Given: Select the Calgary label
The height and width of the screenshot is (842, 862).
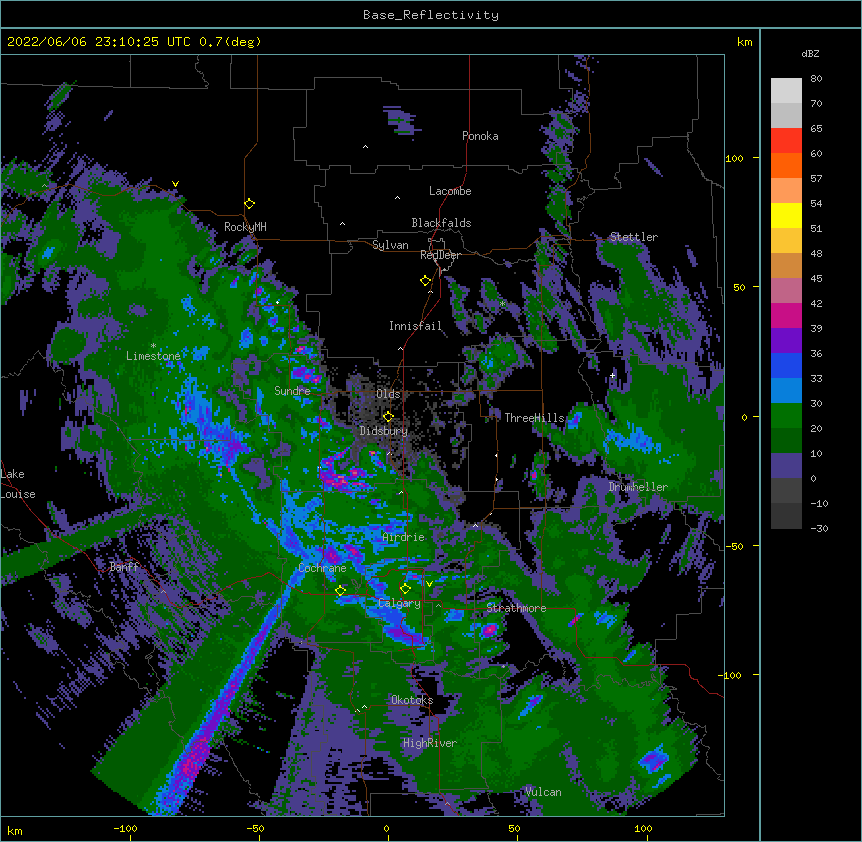Looking at the screenshot, I should tap(399, 603).
